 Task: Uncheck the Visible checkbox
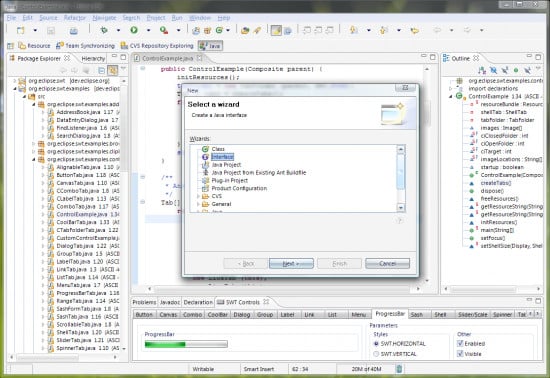tap(460, 354)
